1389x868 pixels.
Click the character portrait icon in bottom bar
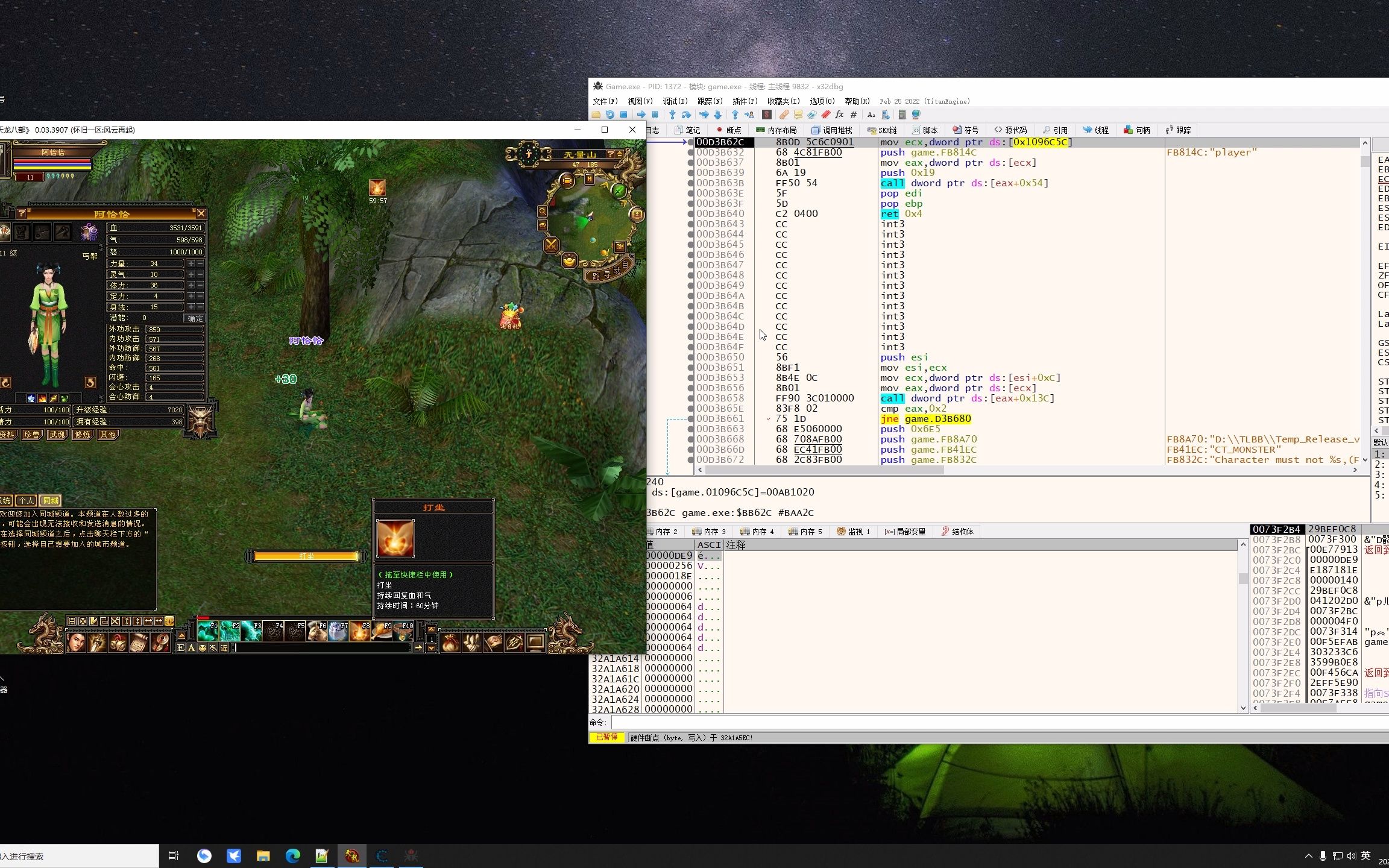(76, 643)
